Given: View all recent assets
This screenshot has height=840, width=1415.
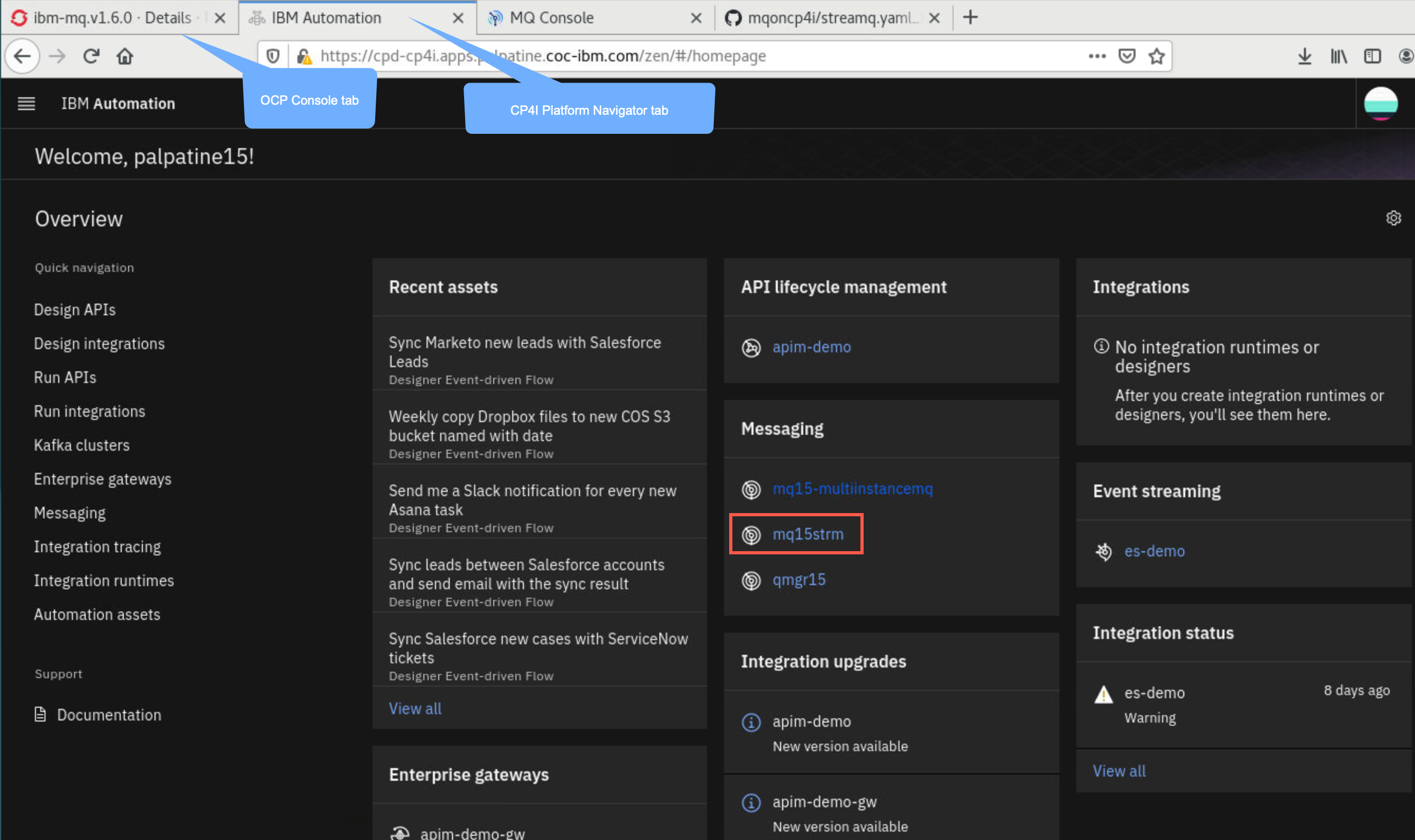Looking at the screenshot, I should click(415, 709).
